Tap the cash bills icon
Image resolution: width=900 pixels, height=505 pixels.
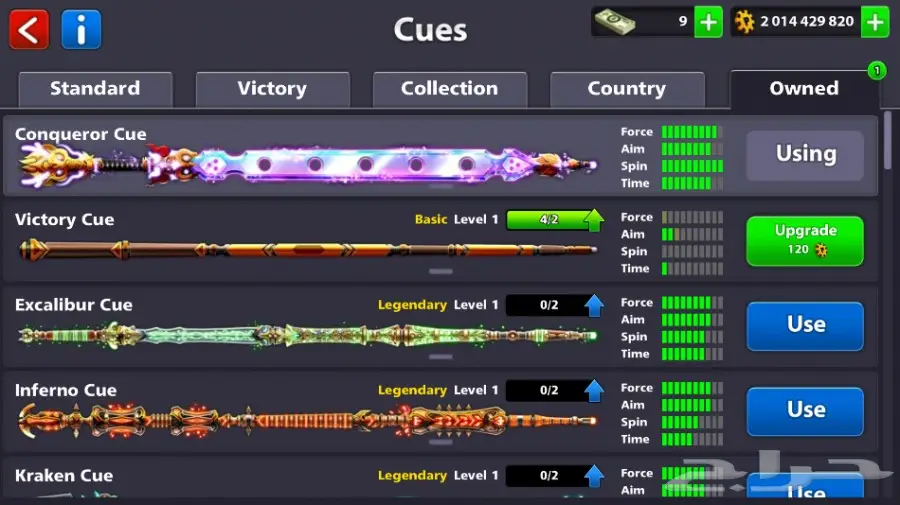tap(615, 22)
